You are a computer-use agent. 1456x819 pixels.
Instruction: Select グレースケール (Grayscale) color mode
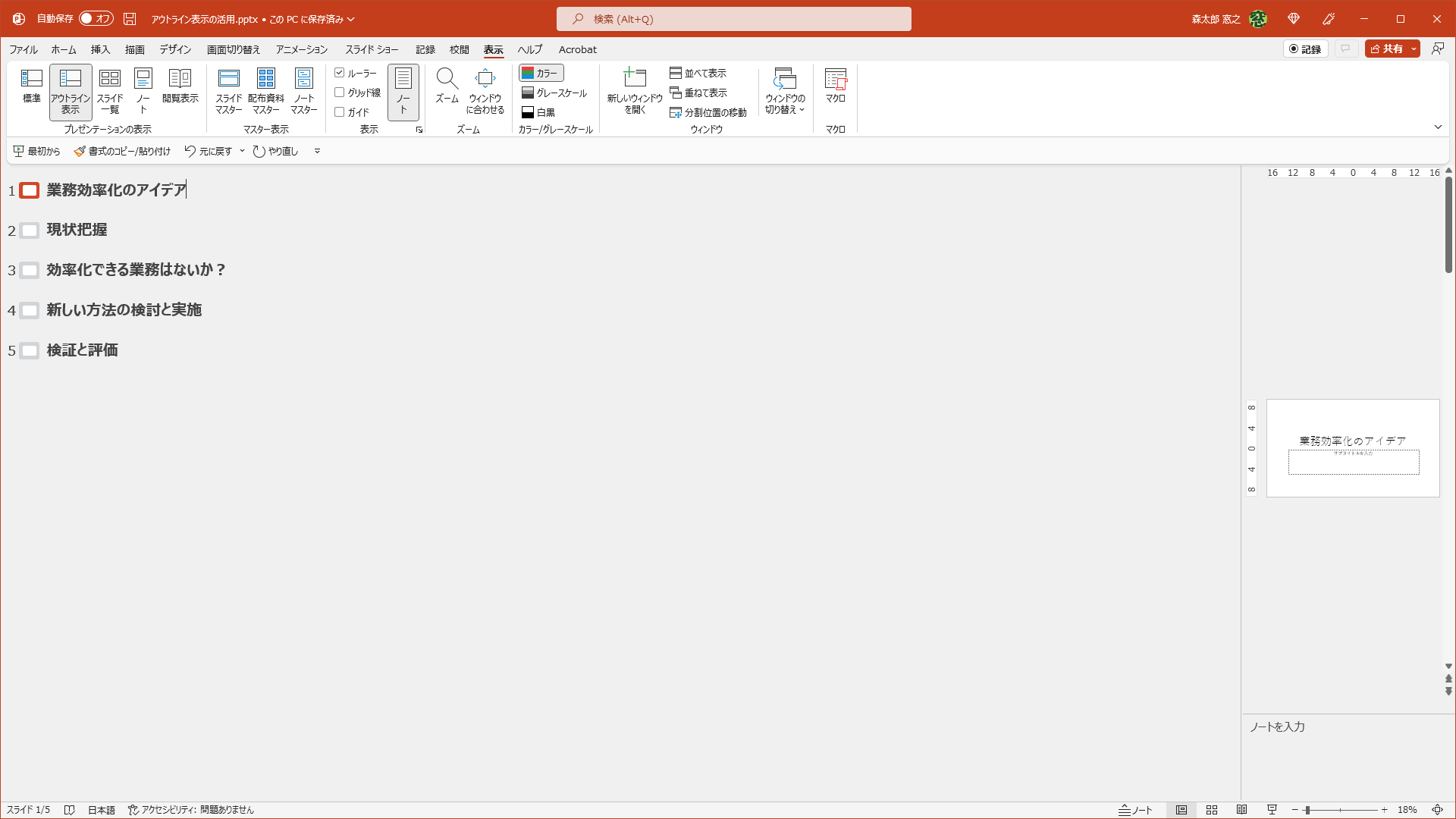coord(554,93)
